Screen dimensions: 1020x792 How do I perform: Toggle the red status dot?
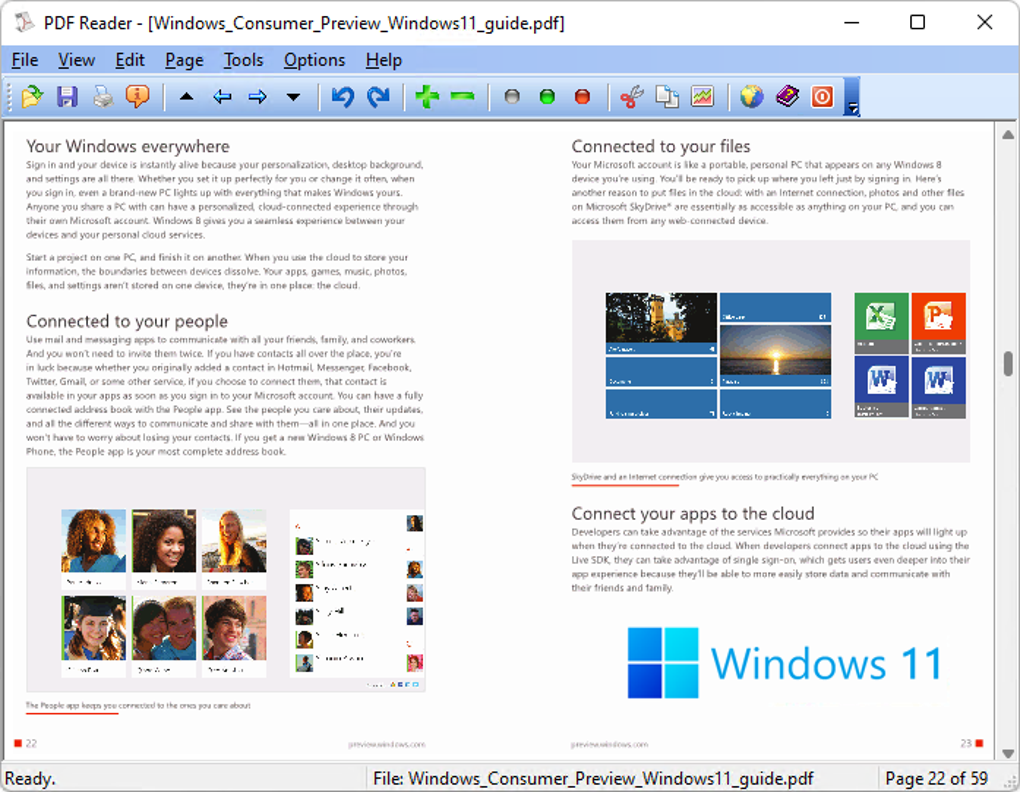[x=581, y=96]
